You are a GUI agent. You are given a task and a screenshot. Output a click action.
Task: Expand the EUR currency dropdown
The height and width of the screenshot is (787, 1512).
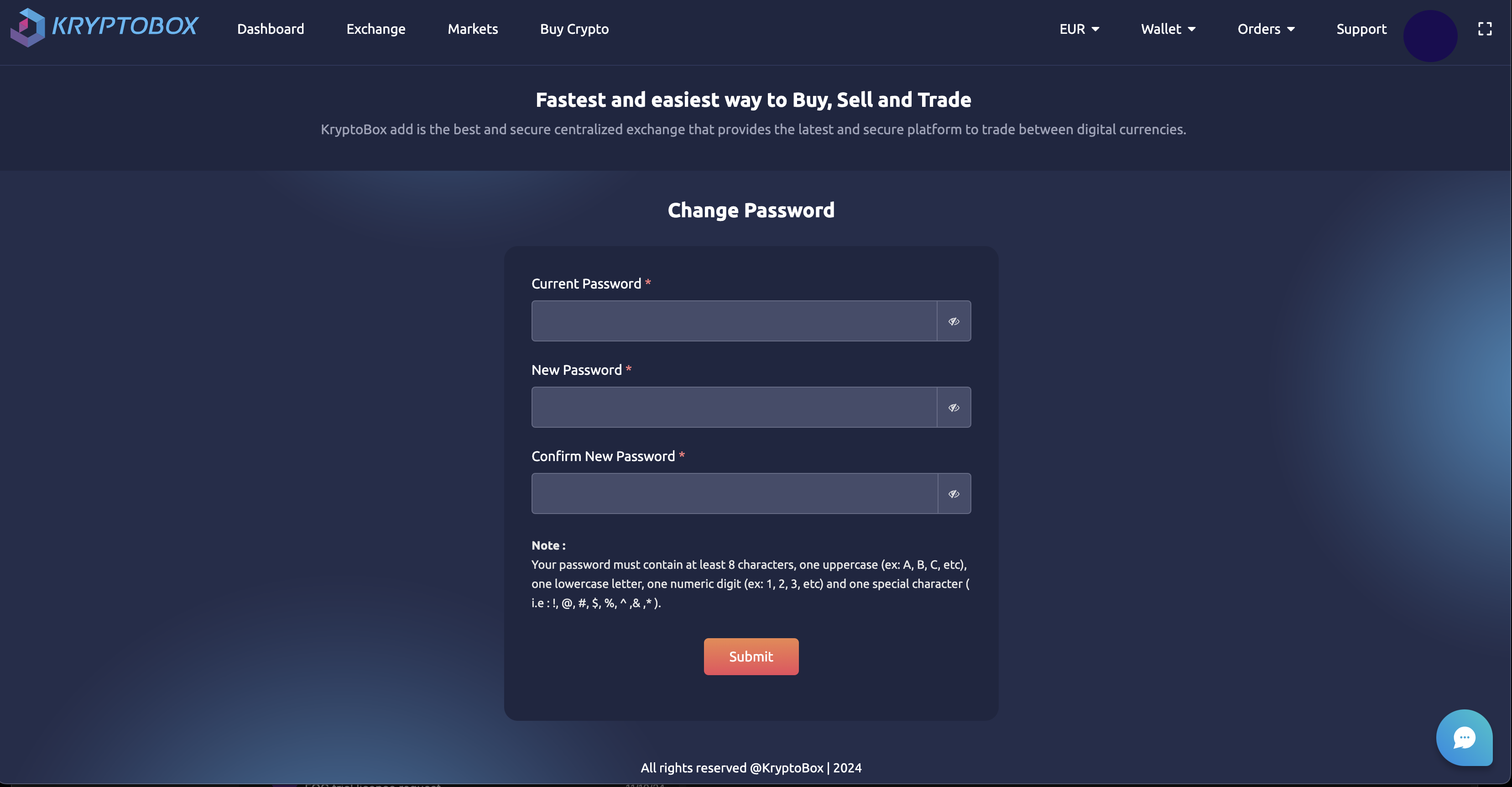point(1079,29)
